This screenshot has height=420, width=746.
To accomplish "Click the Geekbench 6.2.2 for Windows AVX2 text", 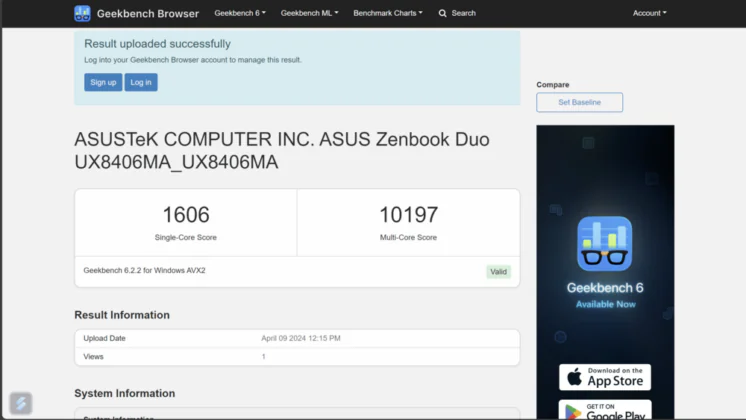I will point(145,270).
